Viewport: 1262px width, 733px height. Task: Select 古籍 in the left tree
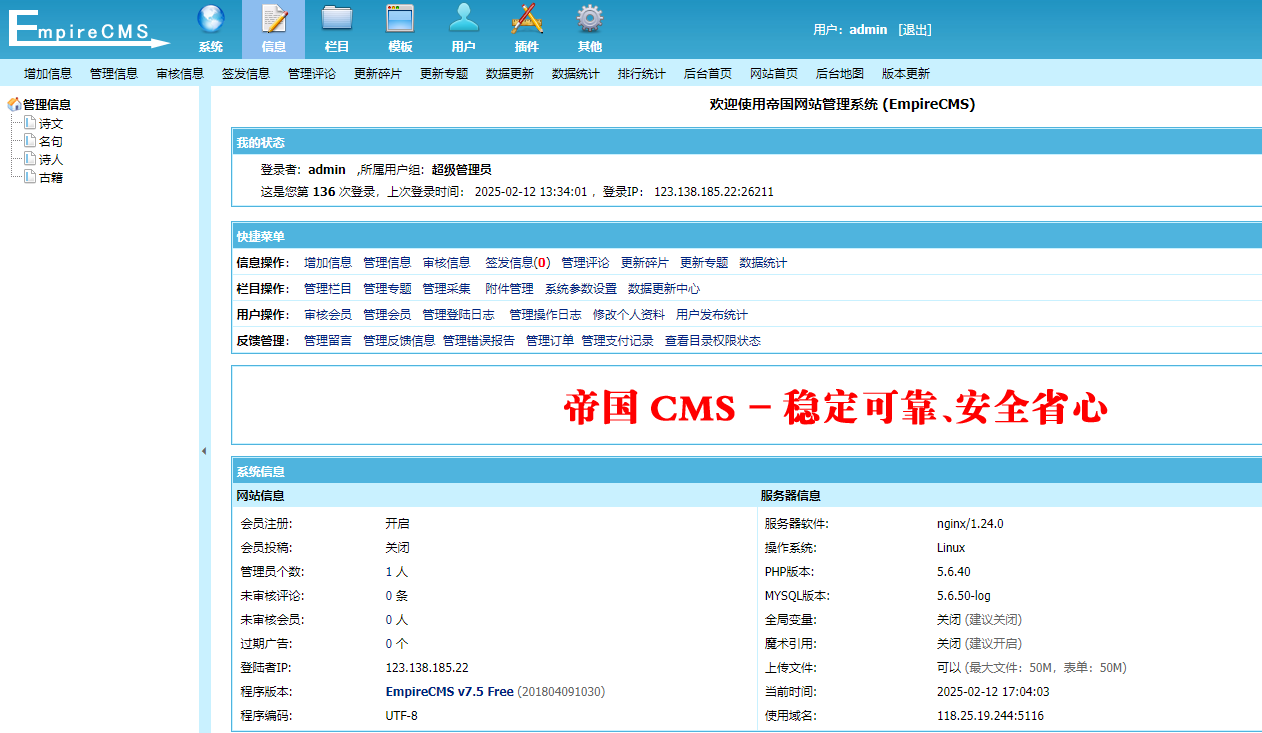click(51, 178)
